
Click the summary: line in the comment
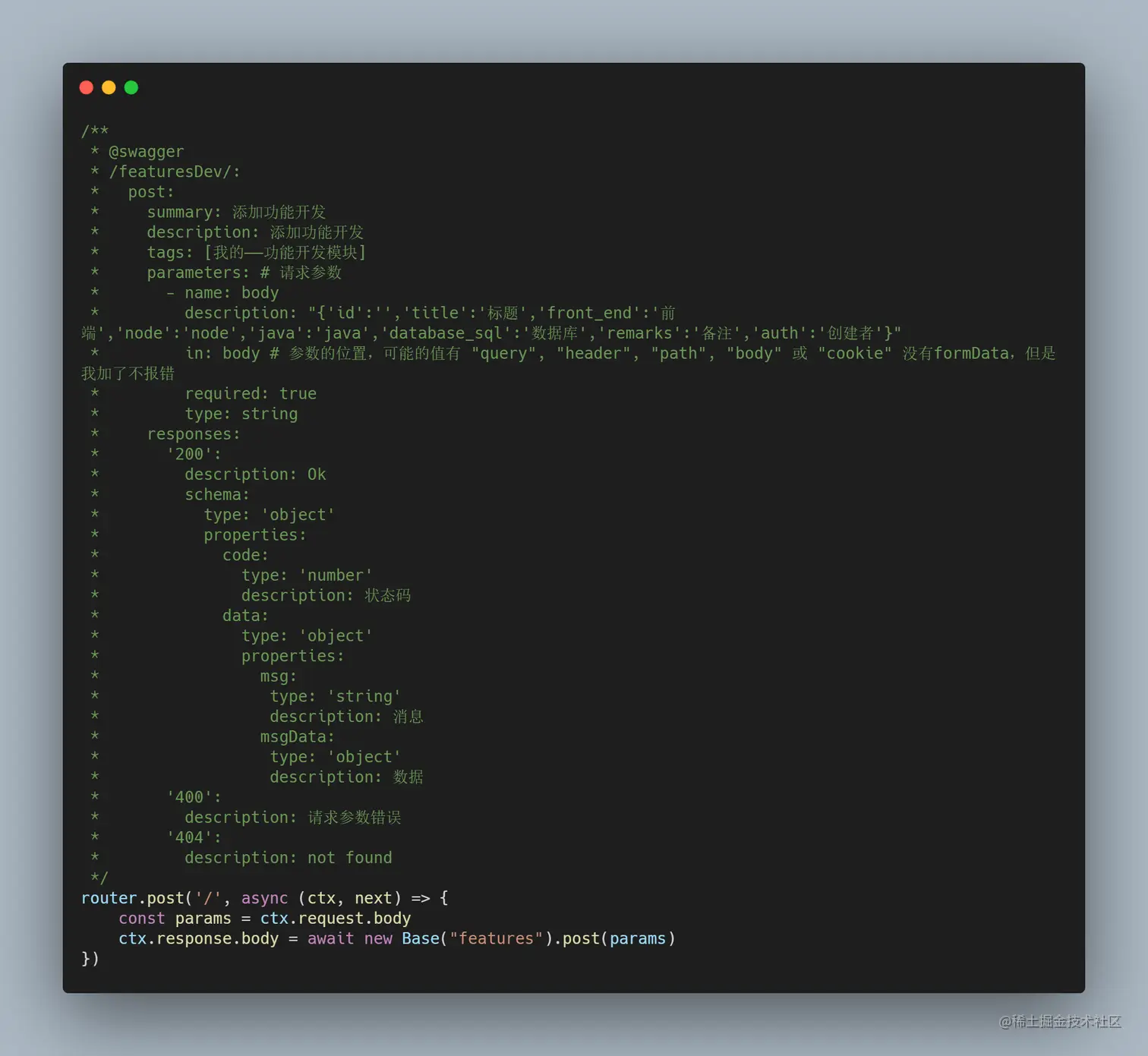(x=235, y=213)
